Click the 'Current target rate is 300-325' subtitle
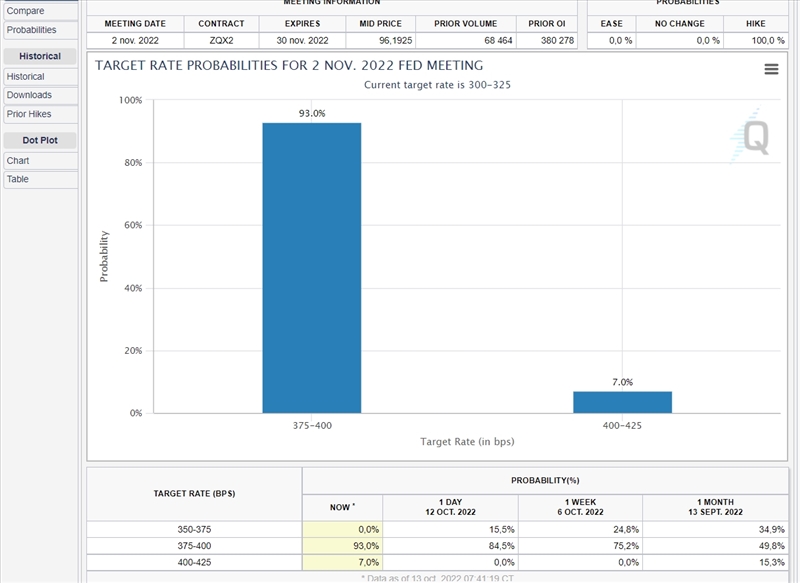 tap(437, 85)
